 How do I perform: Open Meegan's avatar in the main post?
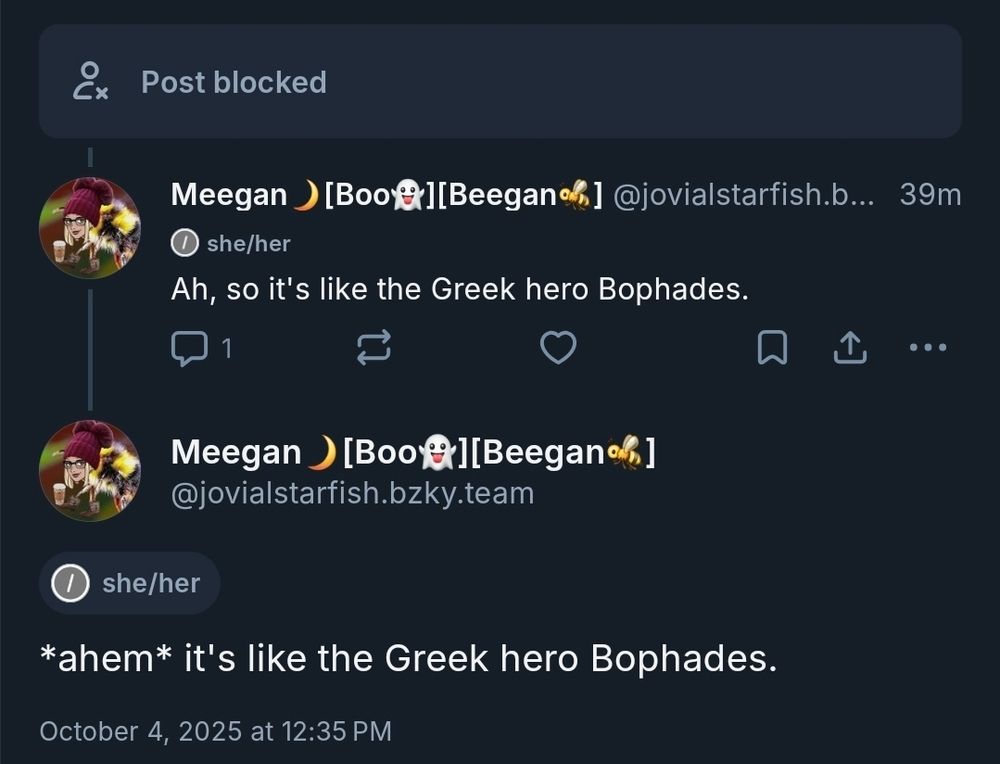click(x=89, y=470)
